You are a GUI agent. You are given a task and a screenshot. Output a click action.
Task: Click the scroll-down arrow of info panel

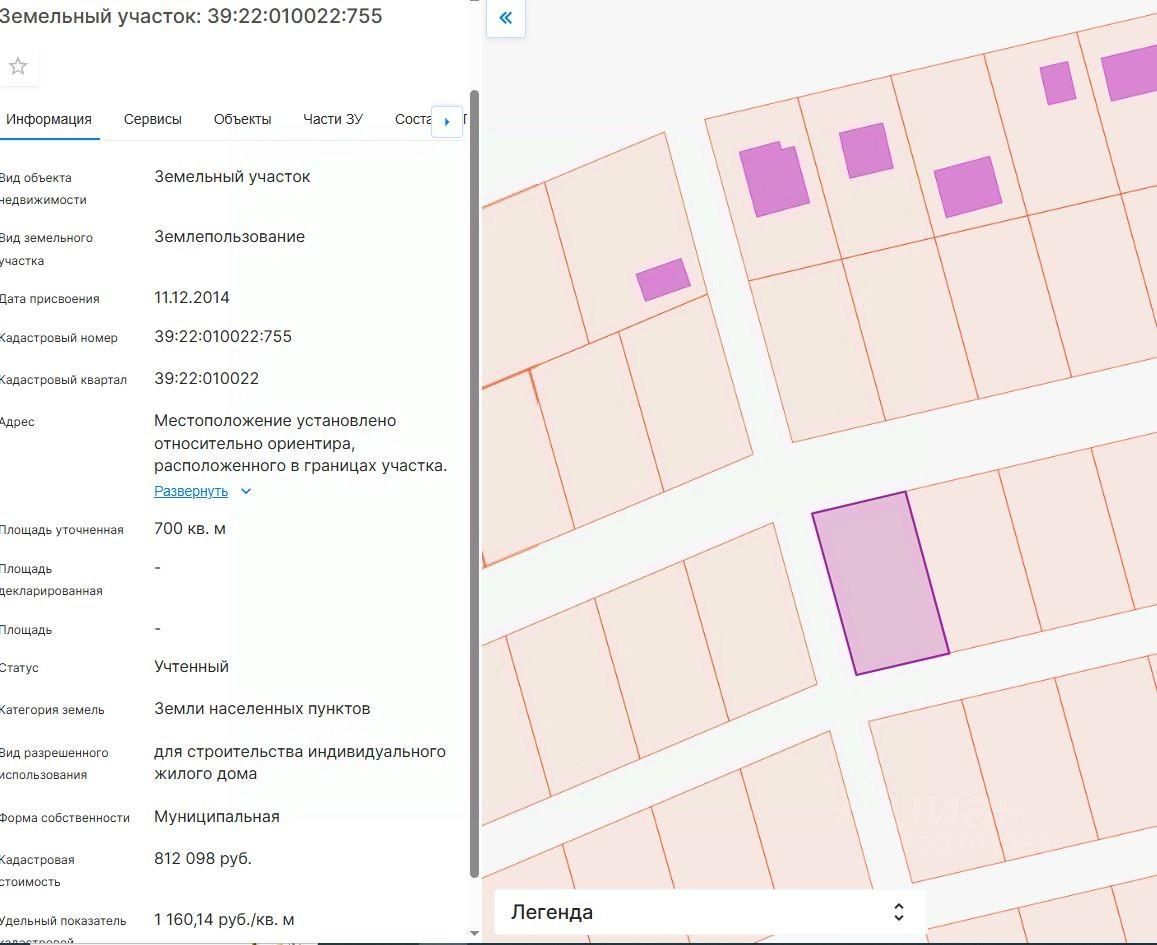(x=474, y=934)
